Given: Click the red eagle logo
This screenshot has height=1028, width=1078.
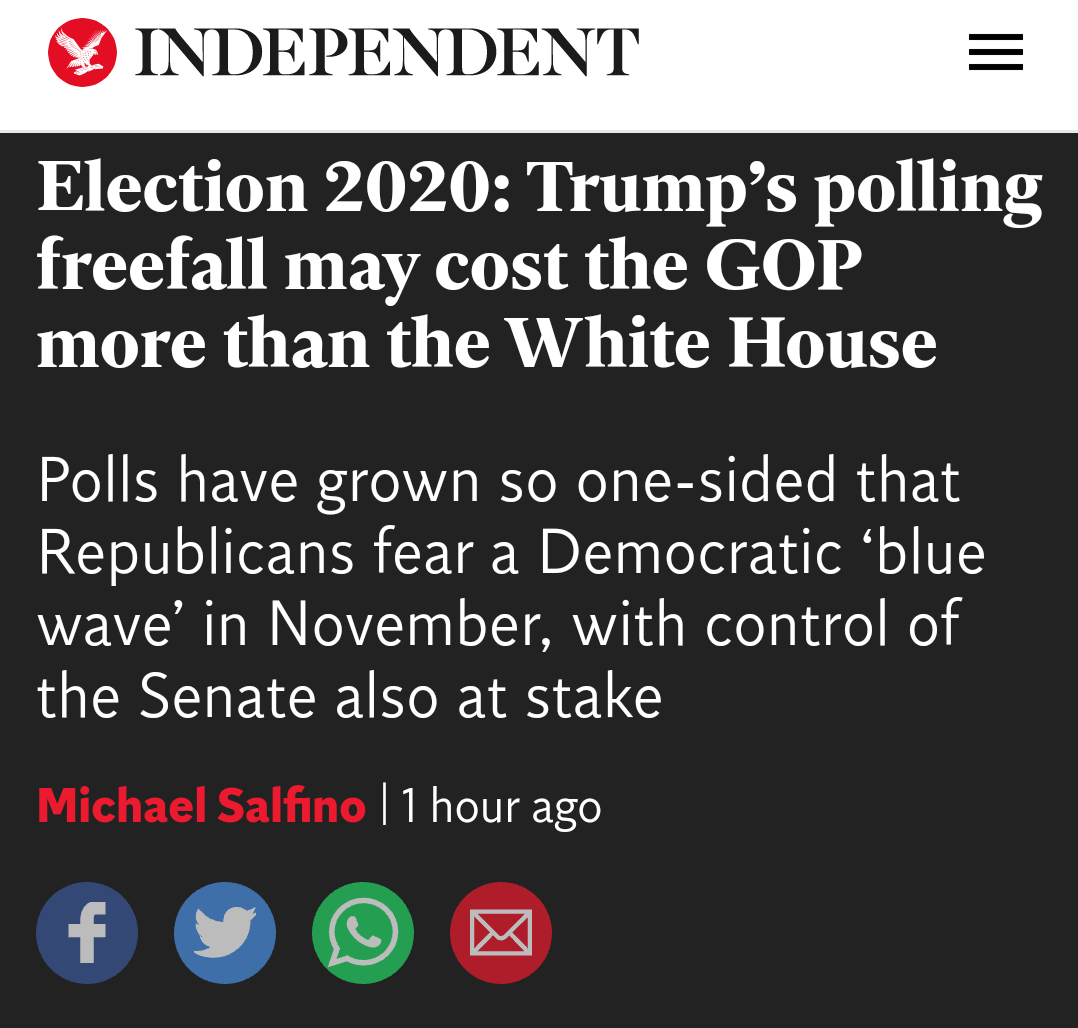Looking at the screenshot, I should point(82,52).
